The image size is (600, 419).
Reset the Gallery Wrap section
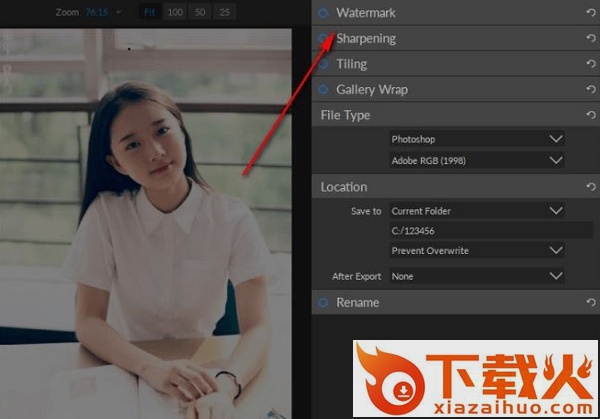pos(591,90)
